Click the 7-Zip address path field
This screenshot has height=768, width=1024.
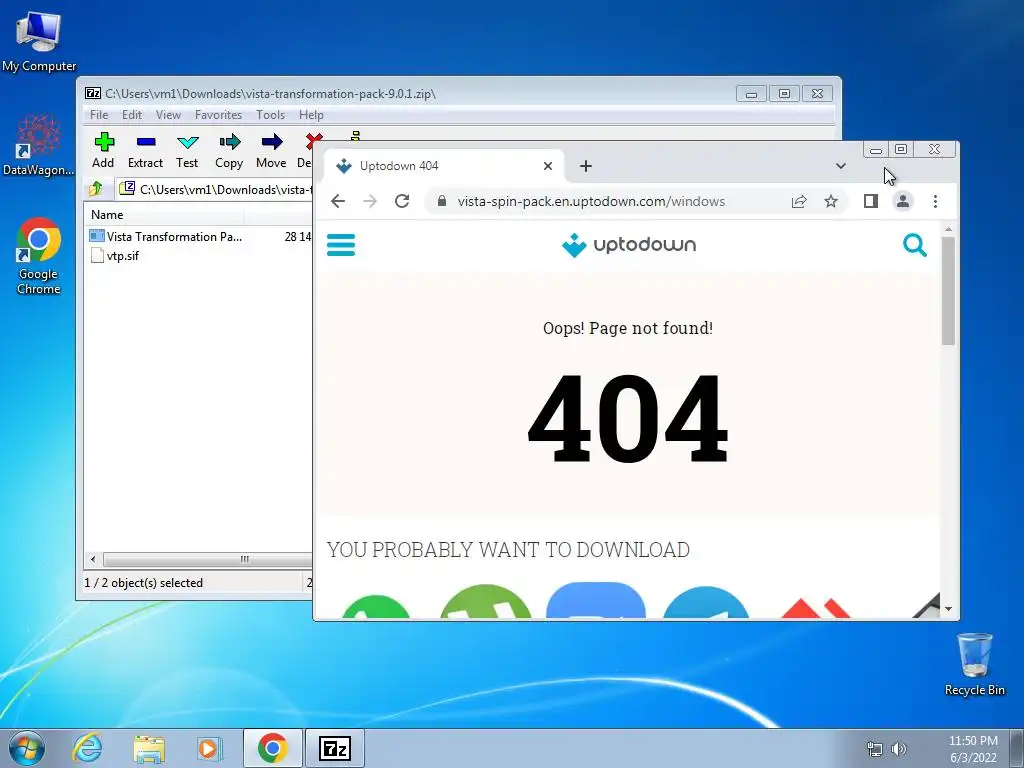point(216,189)
